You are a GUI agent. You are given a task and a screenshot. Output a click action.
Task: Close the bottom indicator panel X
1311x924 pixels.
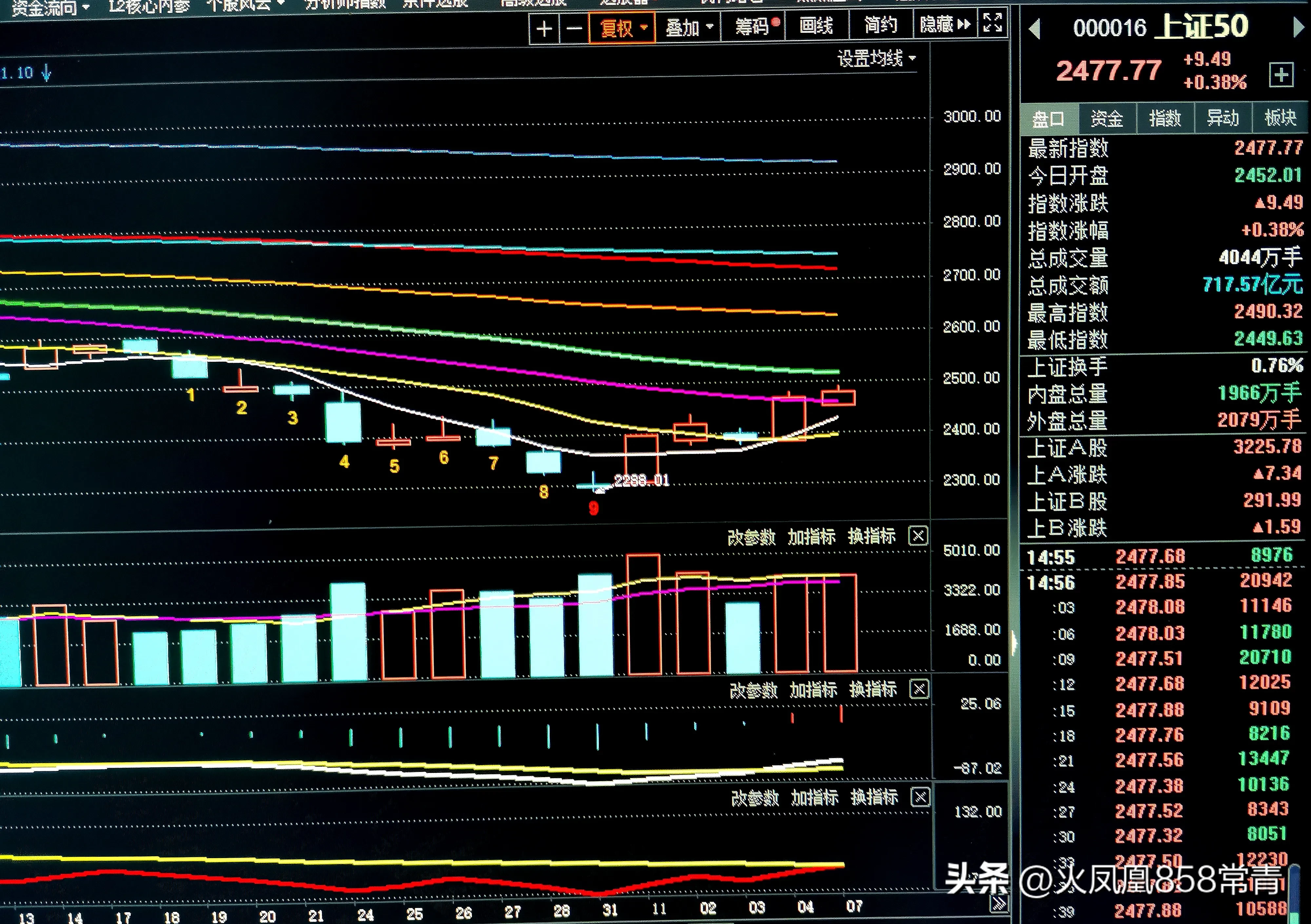(x=920, y=796)
